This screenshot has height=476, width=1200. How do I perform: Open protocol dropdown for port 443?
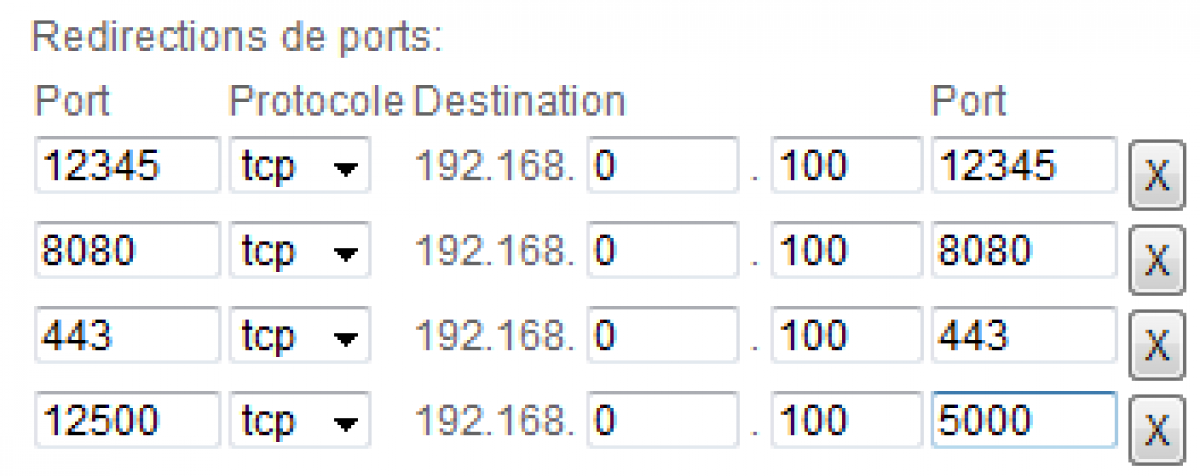299,335
